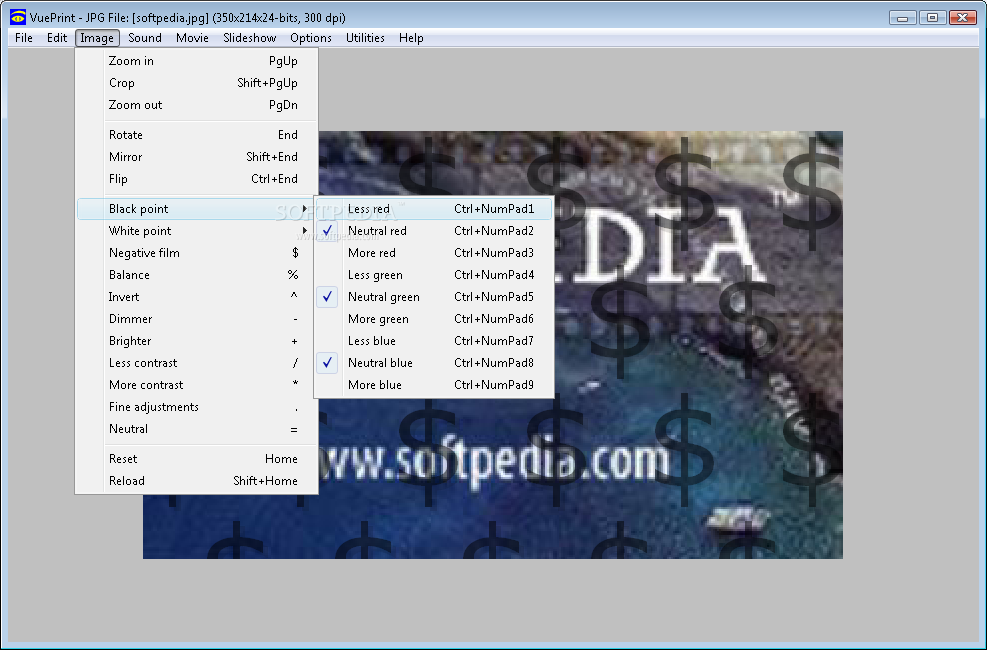
Task: Minimize the VuePrint window
Action: pos(903,18)
